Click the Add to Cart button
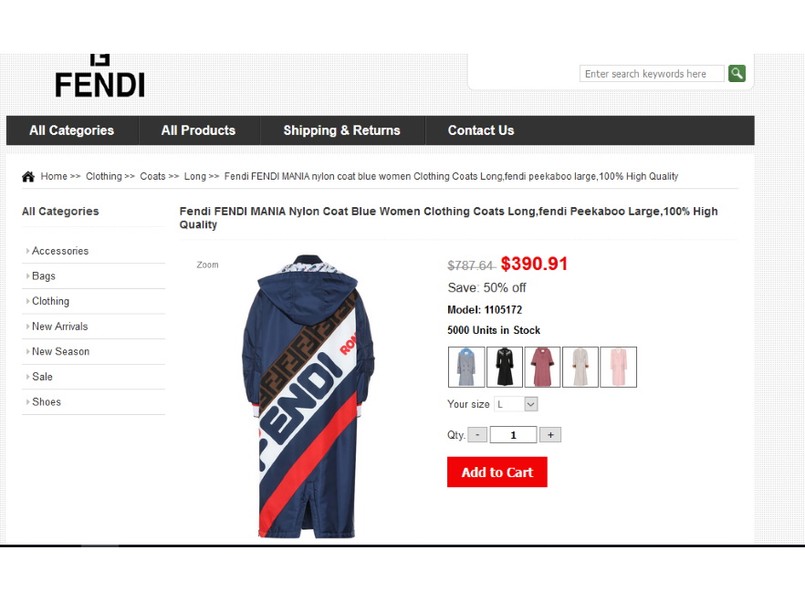Viewport: 805px width, 602px height. [497, 472]
